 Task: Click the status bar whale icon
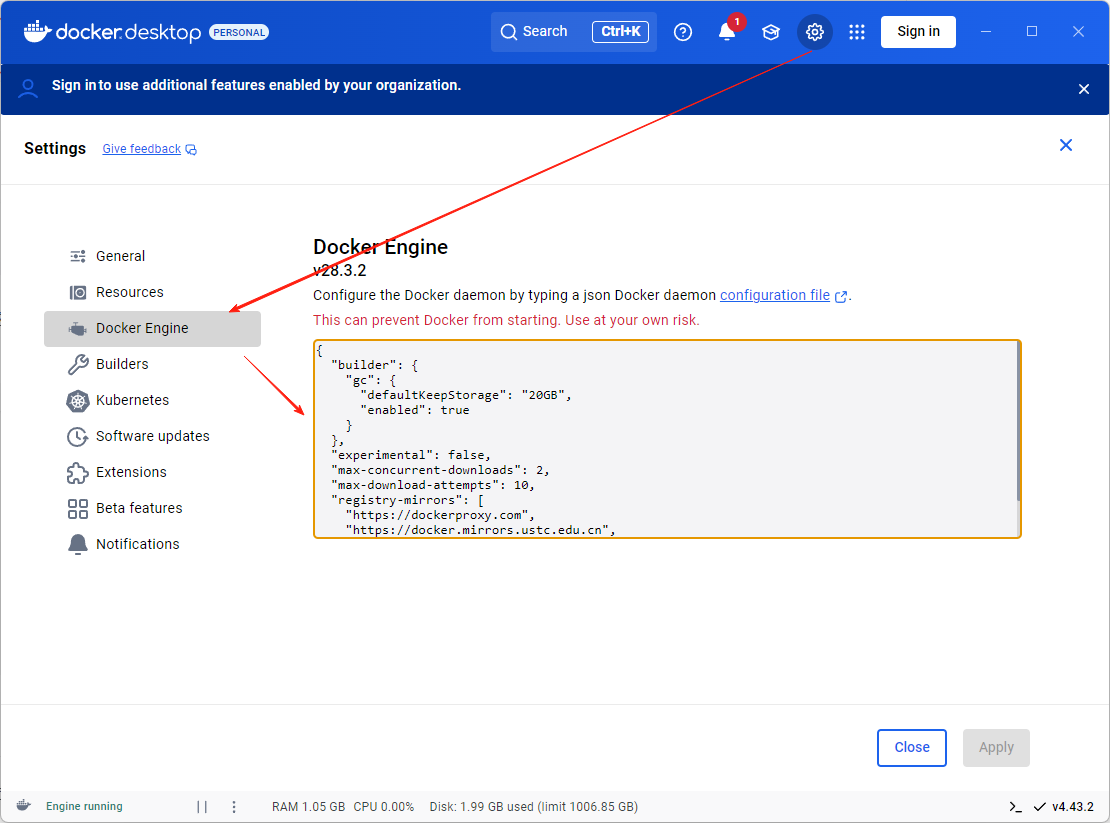[23, 806]
